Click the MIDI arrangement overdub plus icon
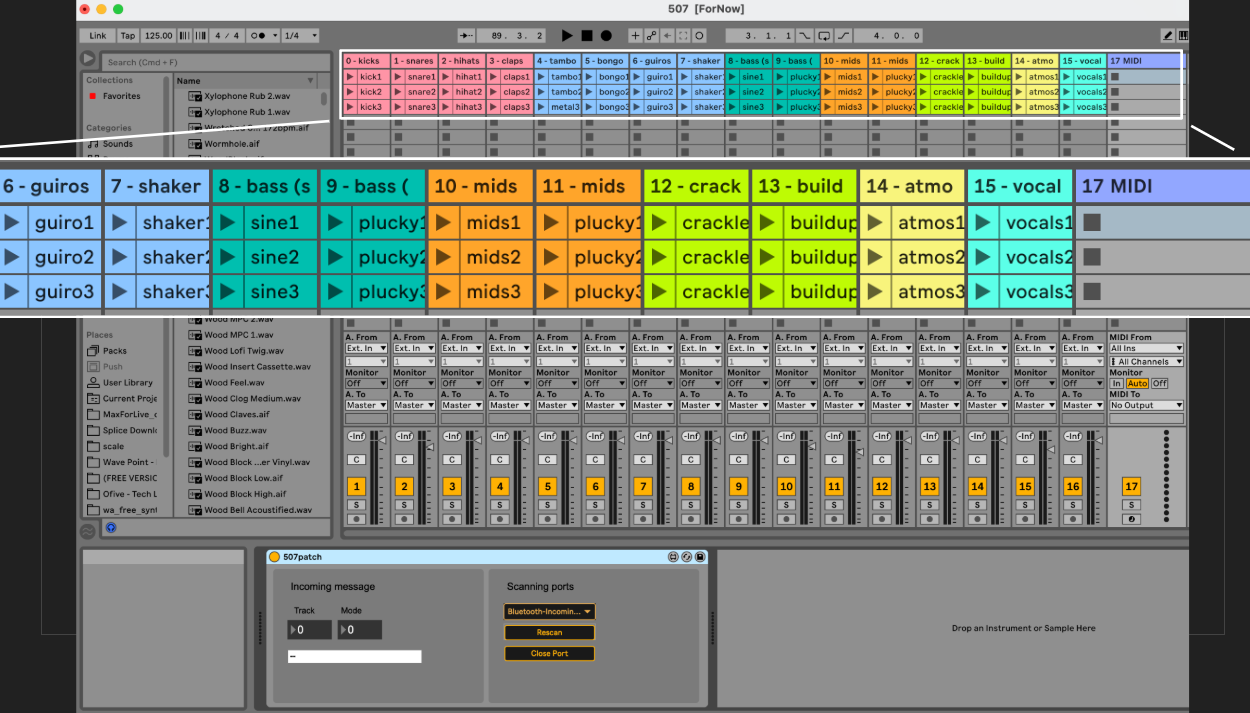Image resolution: width=1250 pixels, height=713 pixels. (x=635, y=35)
